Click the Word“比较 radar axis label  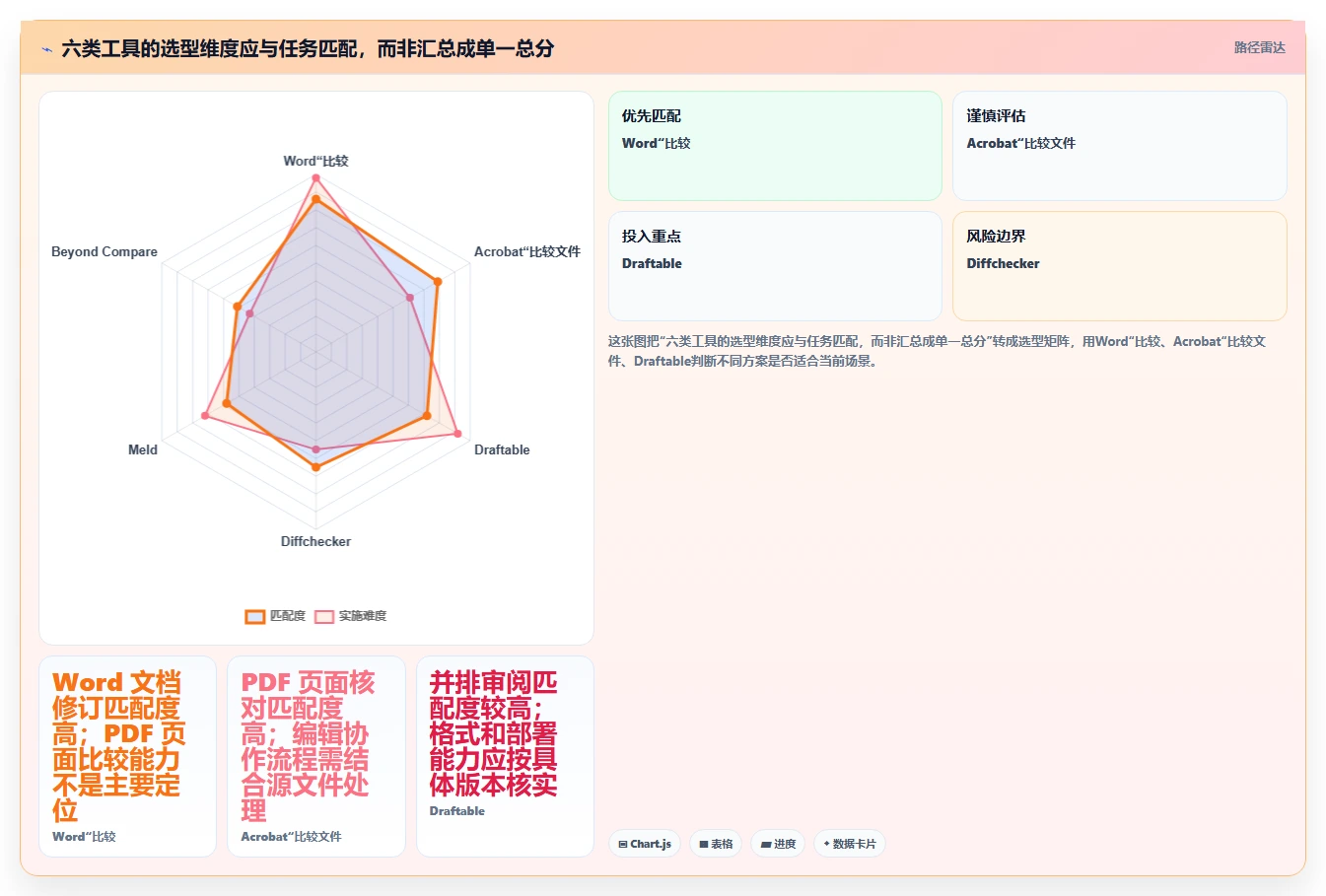tap(315, 161)
